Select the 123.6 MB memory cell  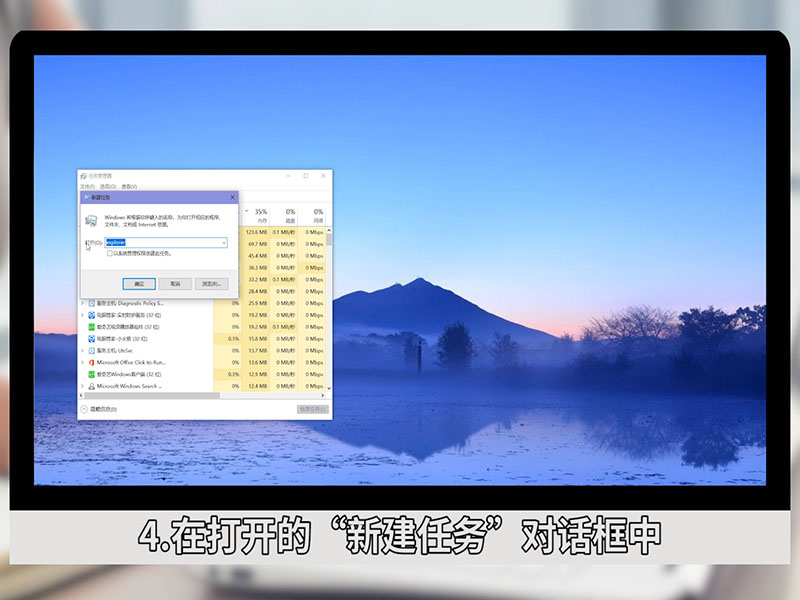(x=257, y=232)
